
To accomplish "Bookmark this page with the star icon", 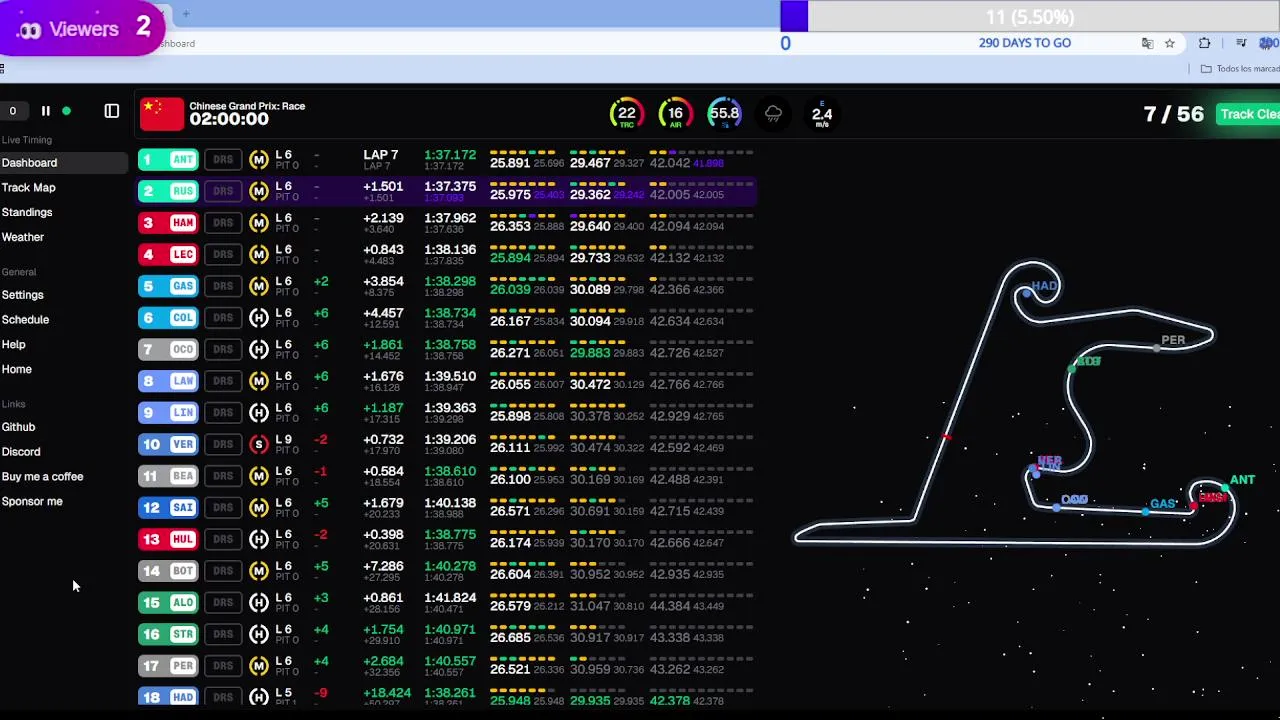I will point(1169,43).
